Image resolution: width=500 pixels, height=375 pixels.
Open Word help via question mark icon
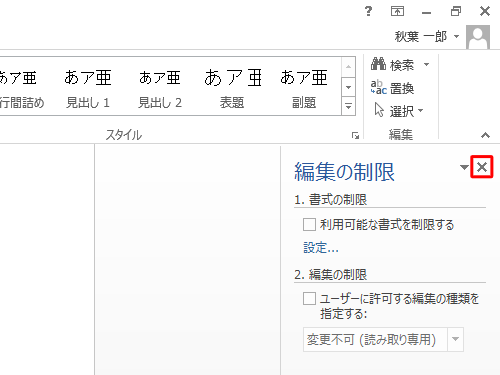point(368,11)
